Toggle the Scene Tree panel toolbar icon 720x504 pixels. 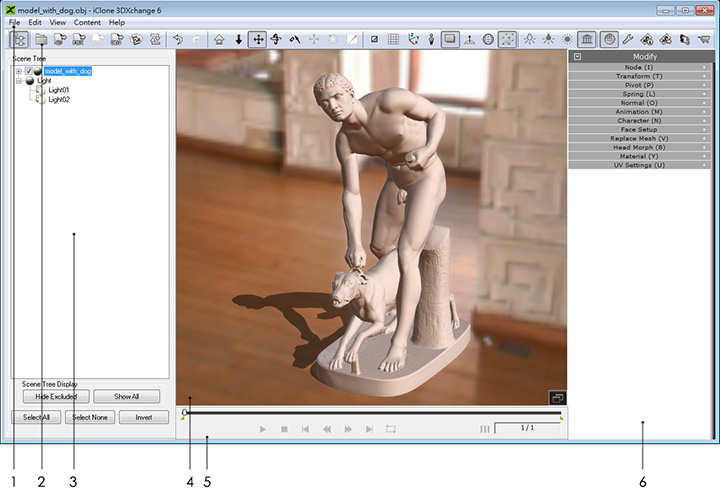(19, 39)
